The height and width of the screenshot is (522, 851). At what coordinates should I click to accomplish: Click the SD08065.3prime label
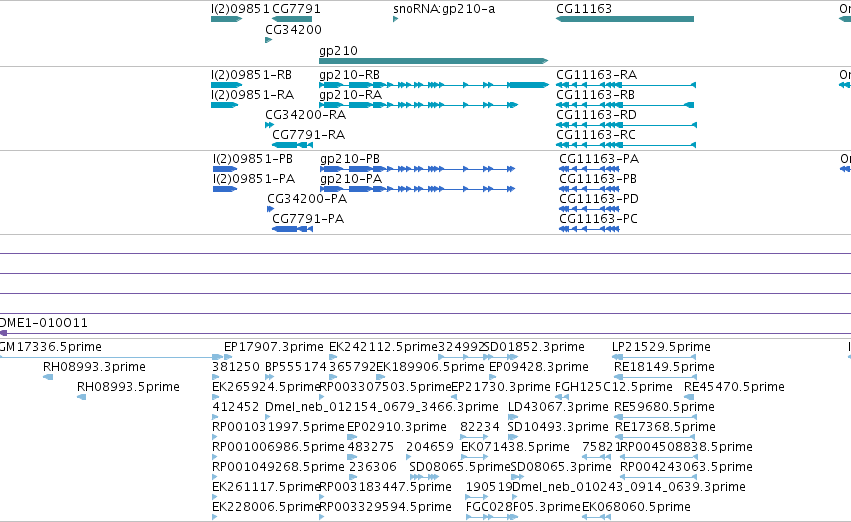561,467
